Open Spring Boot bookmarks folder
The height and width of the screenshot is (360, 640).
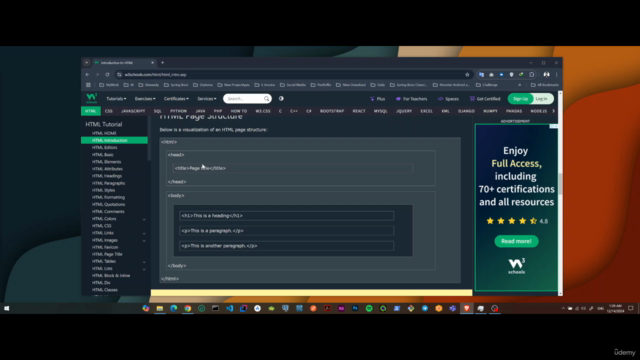click(x=176, y=85)
